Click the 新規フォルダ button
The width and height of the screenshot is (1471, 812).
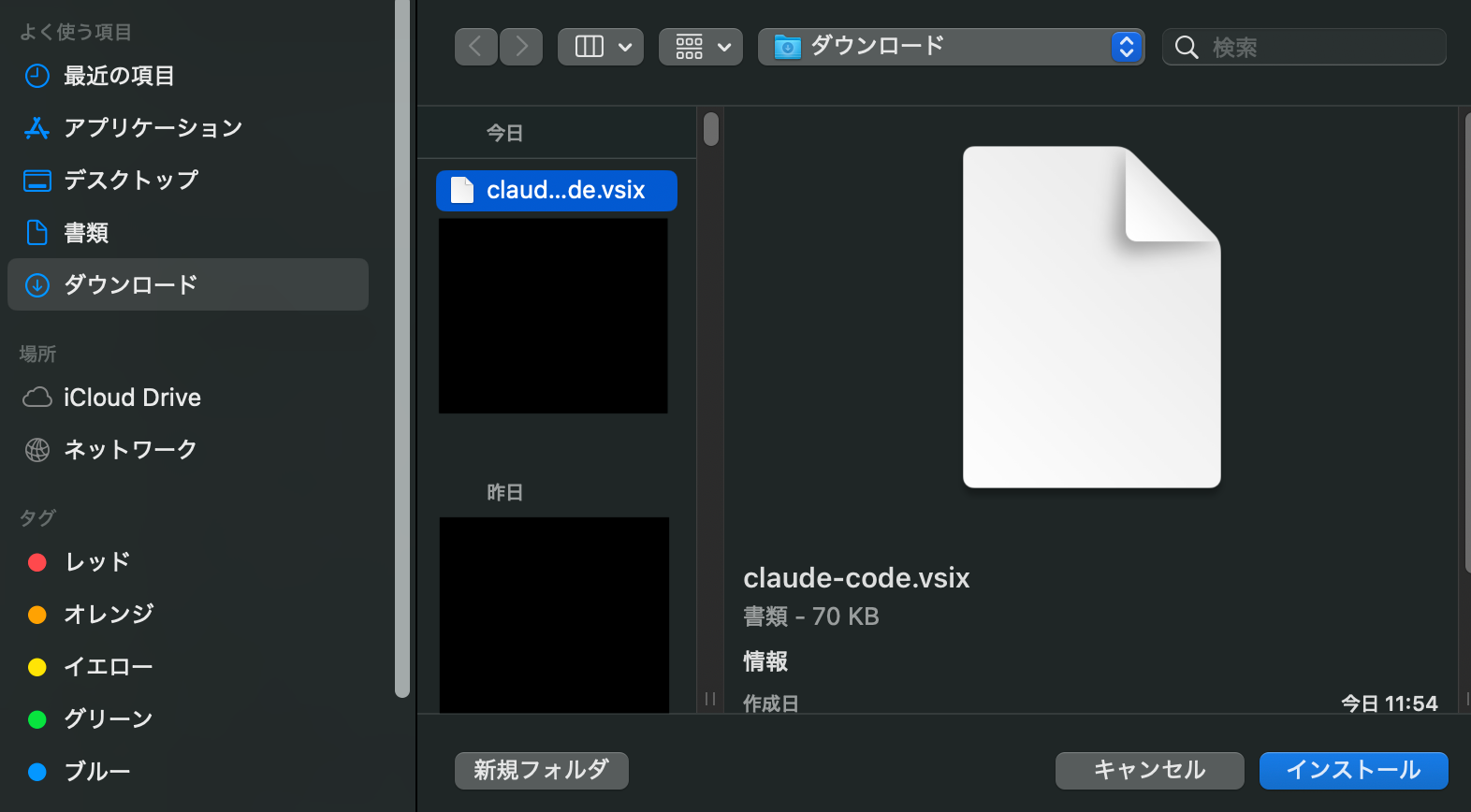click(x=542, y=770)
